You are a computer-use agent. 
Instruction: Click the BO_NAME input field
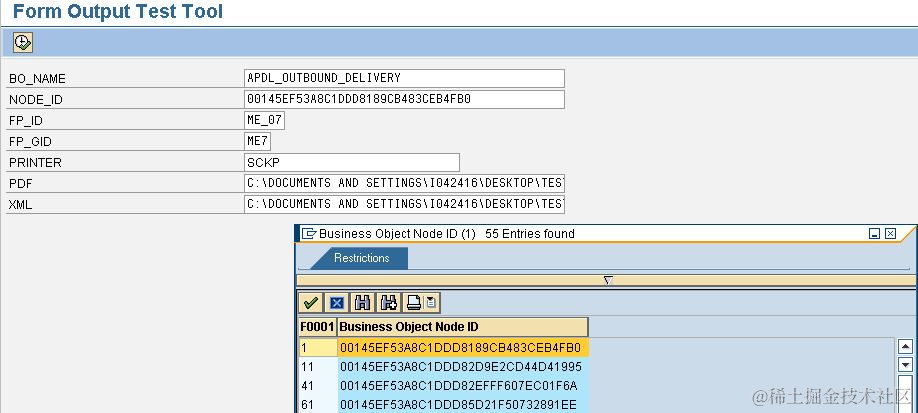(x=405, y=78)
